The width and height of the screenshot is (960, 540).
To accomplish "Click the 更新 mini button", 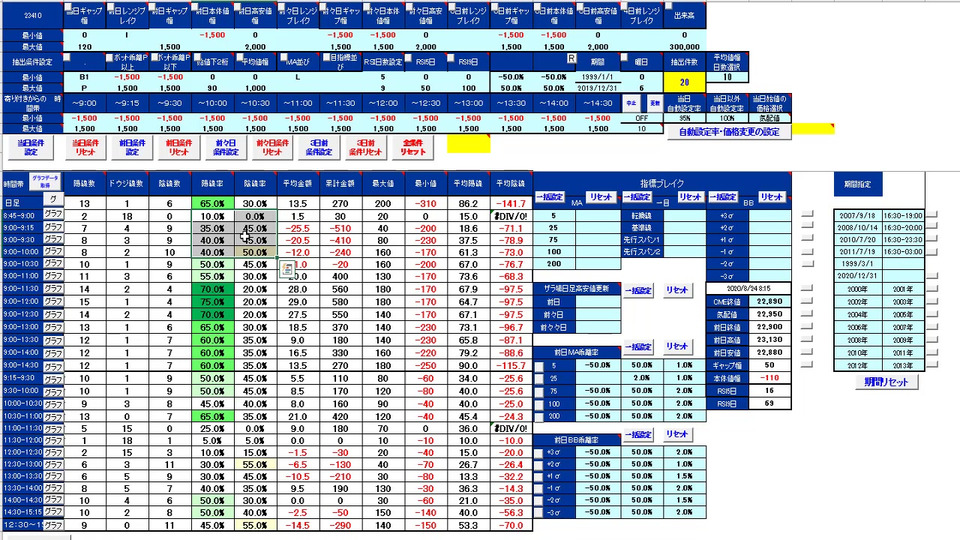I will coord(654,103).
